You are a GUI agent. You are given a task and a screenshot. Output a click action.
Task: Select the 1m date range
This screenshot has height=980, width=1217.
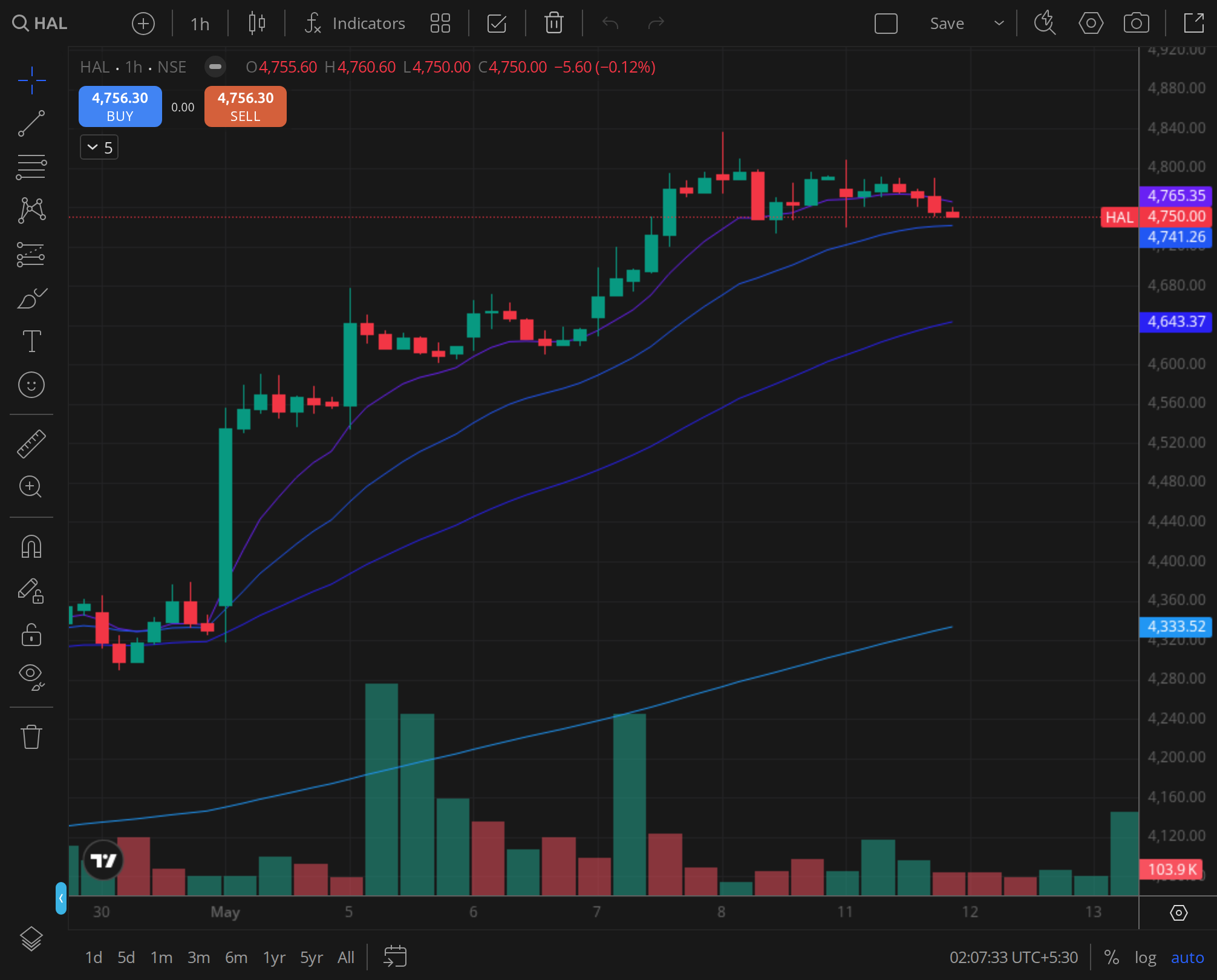(x=162, y=958)
